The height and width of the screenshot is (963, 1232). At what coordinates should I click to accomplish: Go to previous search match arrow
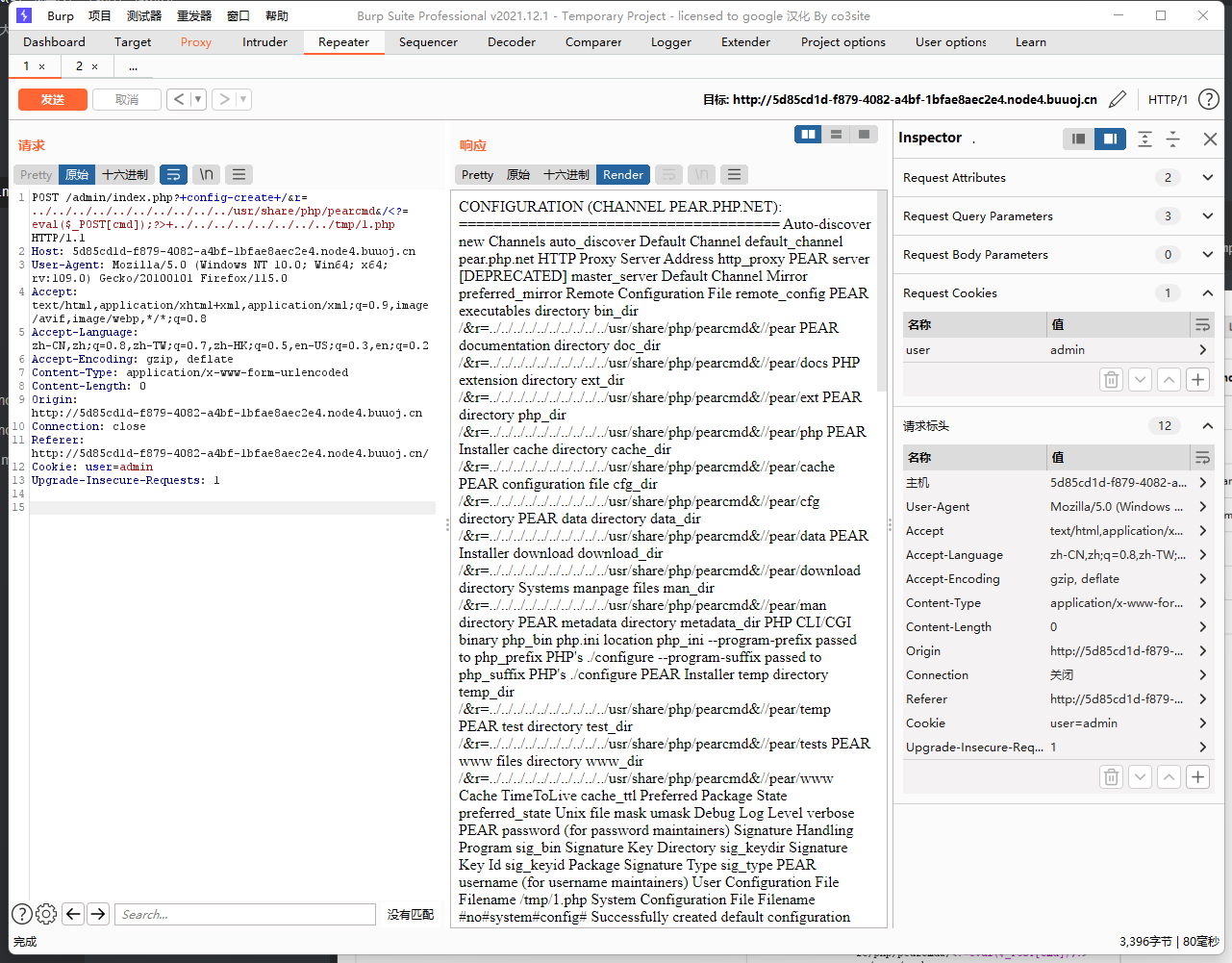(x=73, y=914)
